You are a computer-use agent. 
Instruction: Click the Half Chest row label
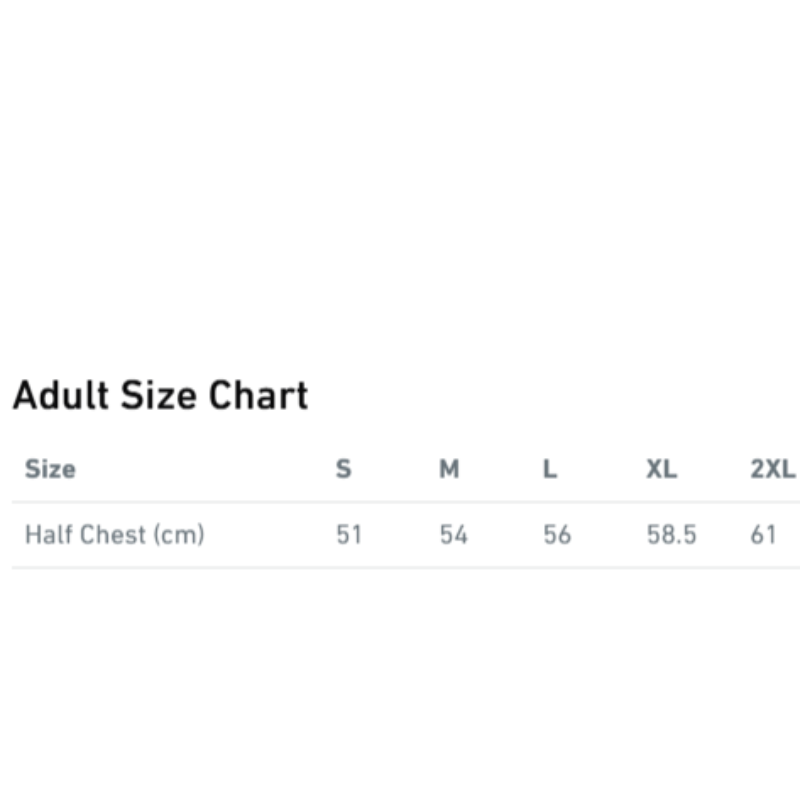[85, 534]
